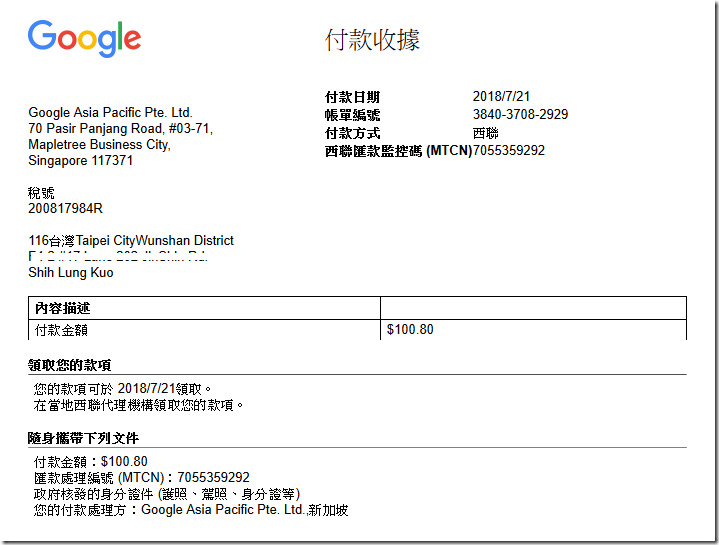Click the 隨身攜帶下列文件 section heading

click(83, 438)
